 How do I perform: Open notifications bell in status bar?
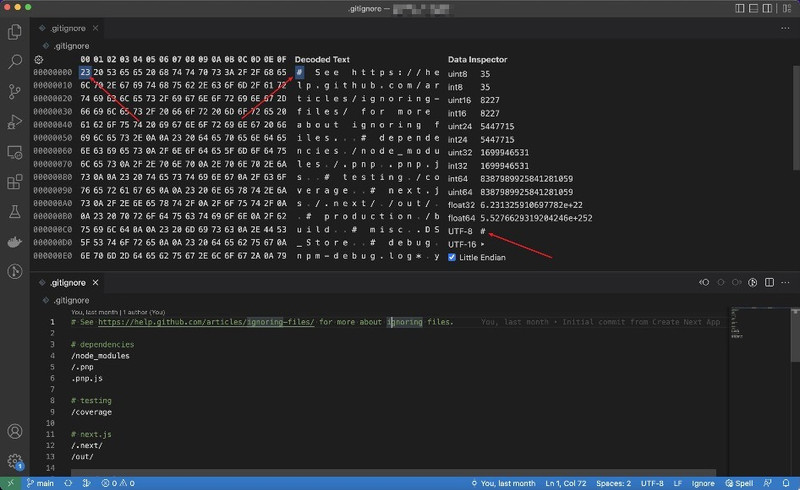click(786, 483)
